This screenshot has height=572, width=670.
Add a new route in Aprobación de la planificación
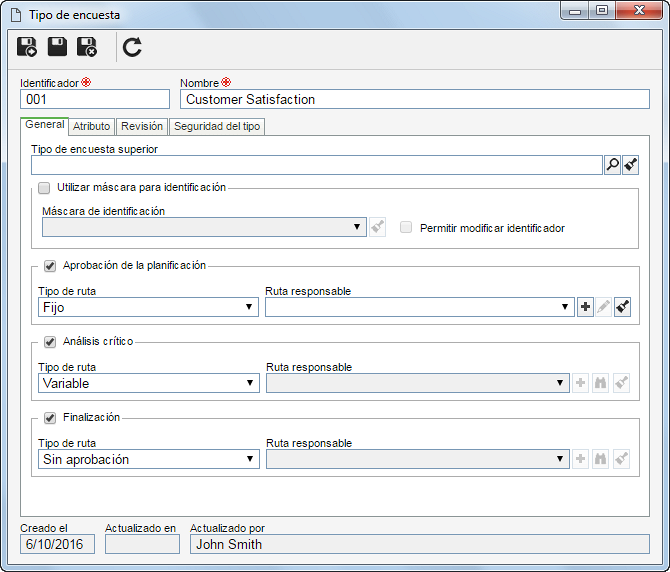point(585,307)
